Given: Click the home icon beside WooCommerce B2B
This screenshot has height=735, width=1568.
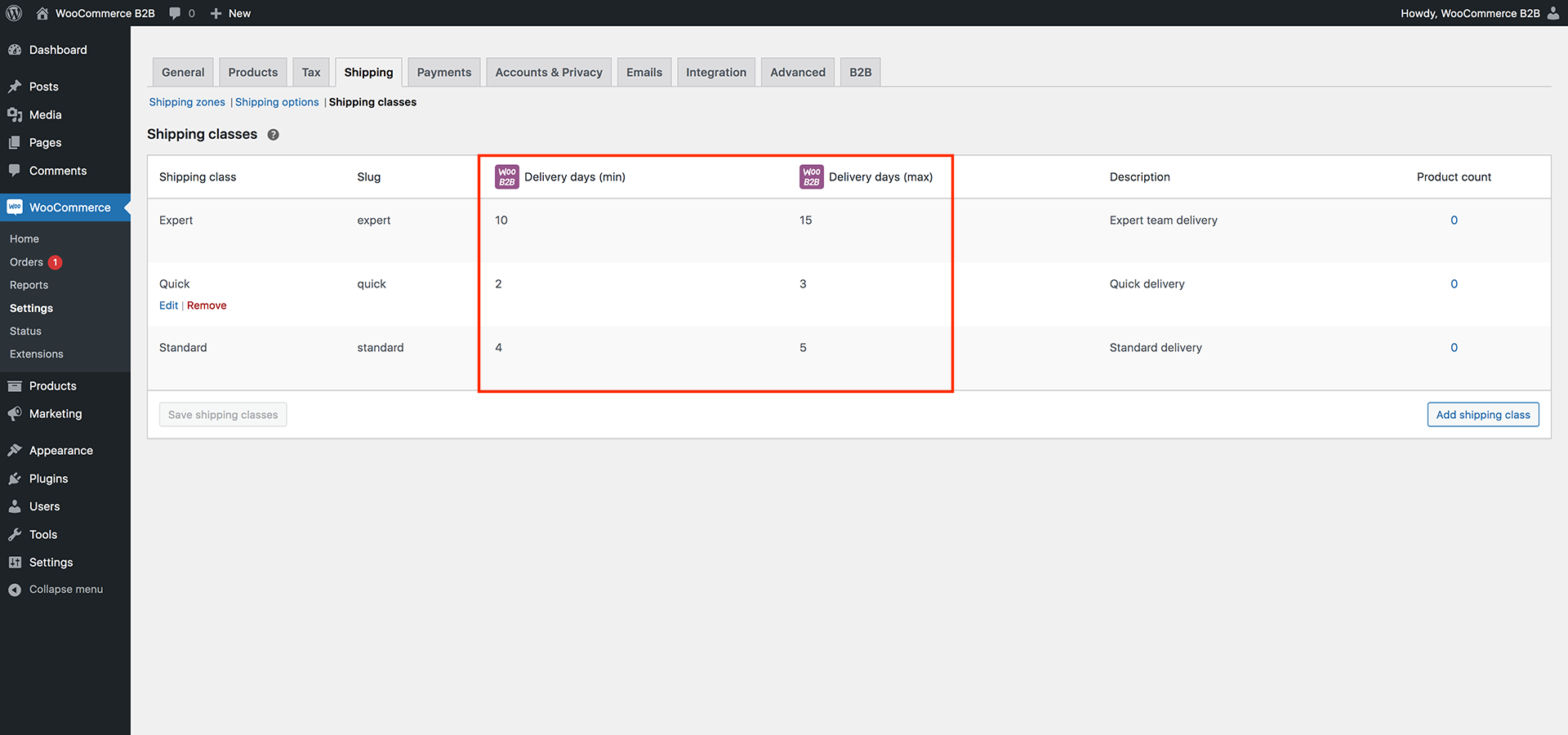Looking at the screenshot, I should 42,13.
